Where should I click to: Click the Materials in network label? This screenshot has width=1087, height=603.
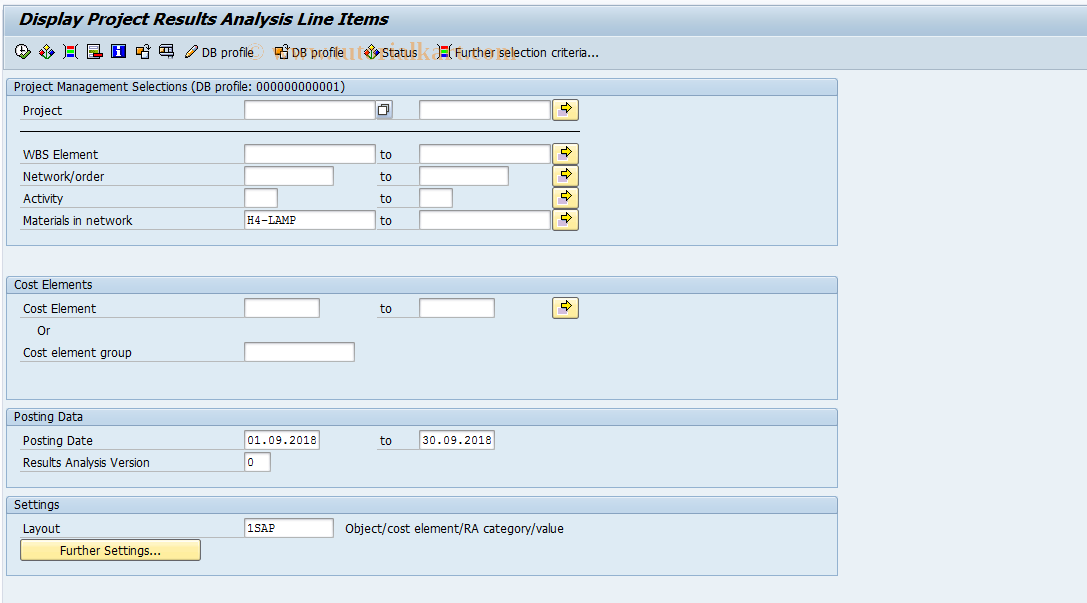point(77,220)
